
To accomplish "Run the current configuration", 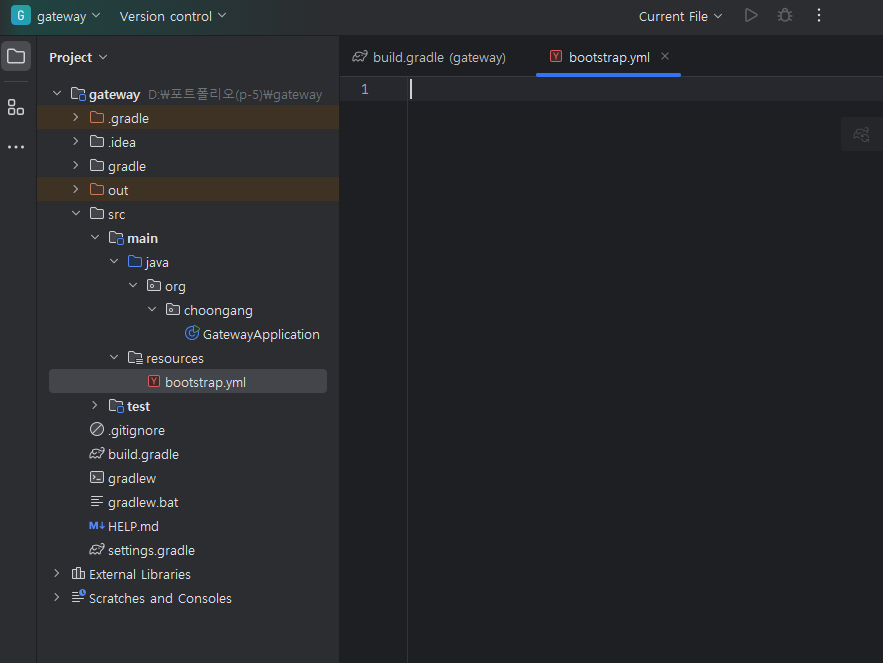I will coord(751,16).
